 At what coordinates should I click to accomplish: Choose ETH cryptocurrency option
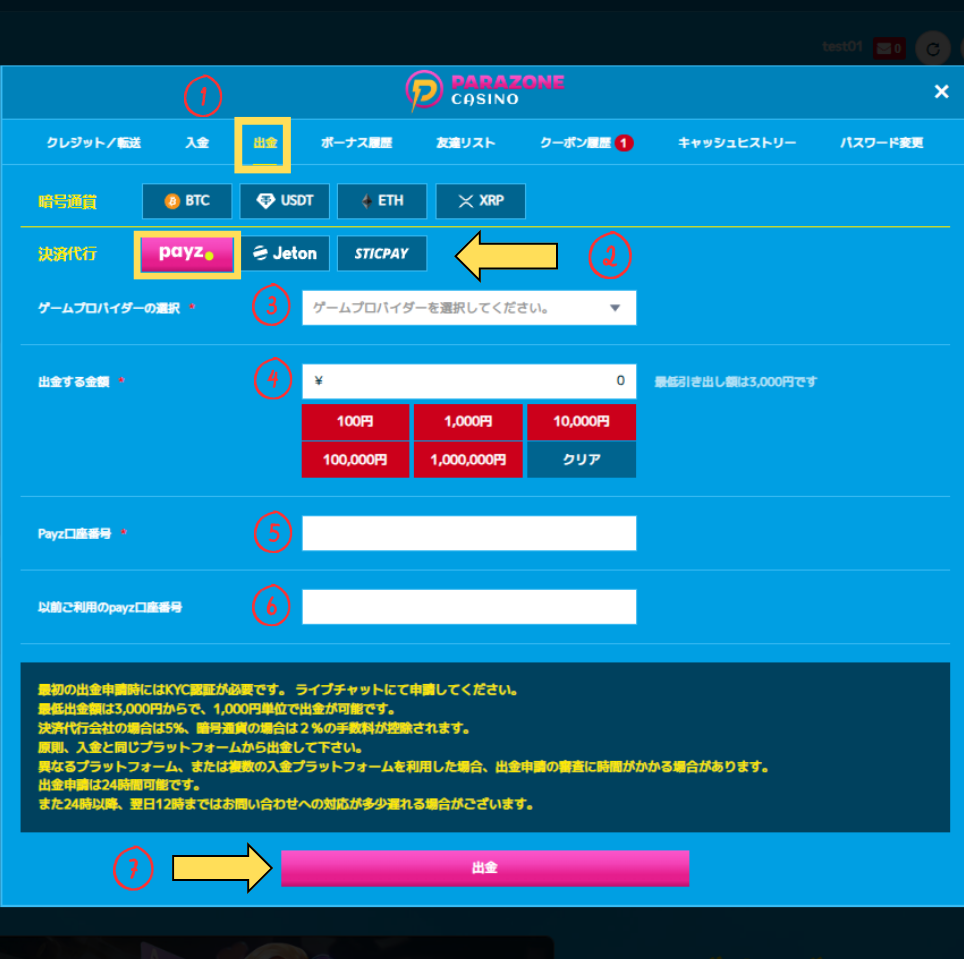(x=382, y=201)
